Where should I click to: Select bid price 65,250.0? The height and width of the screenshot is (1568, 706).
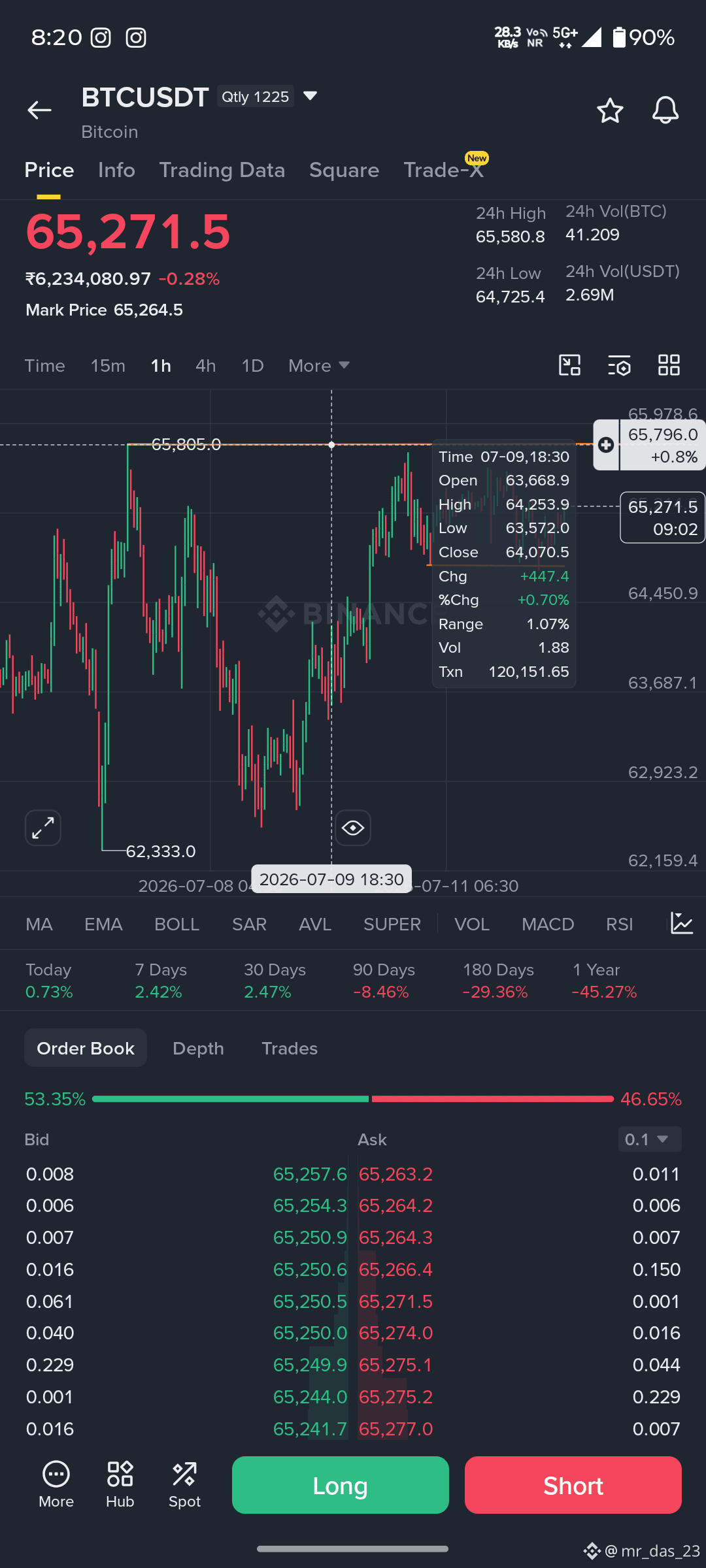[x=310, y=1333]
